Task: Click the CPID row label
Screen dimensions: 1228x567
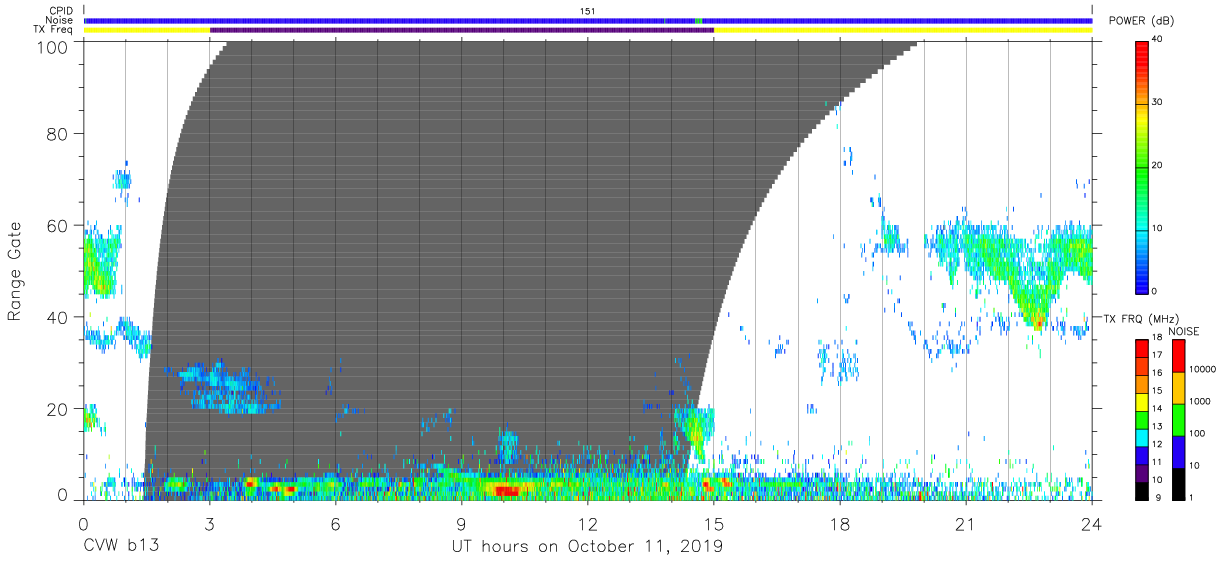Action: 60,11
